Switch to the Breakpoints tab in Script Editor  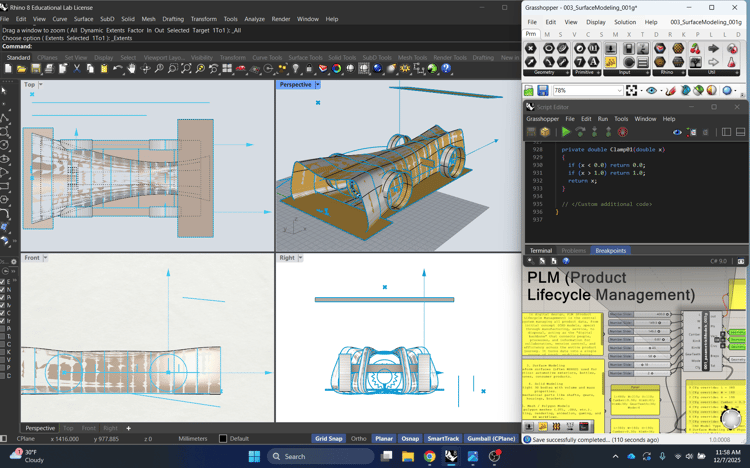pos(610,251)
